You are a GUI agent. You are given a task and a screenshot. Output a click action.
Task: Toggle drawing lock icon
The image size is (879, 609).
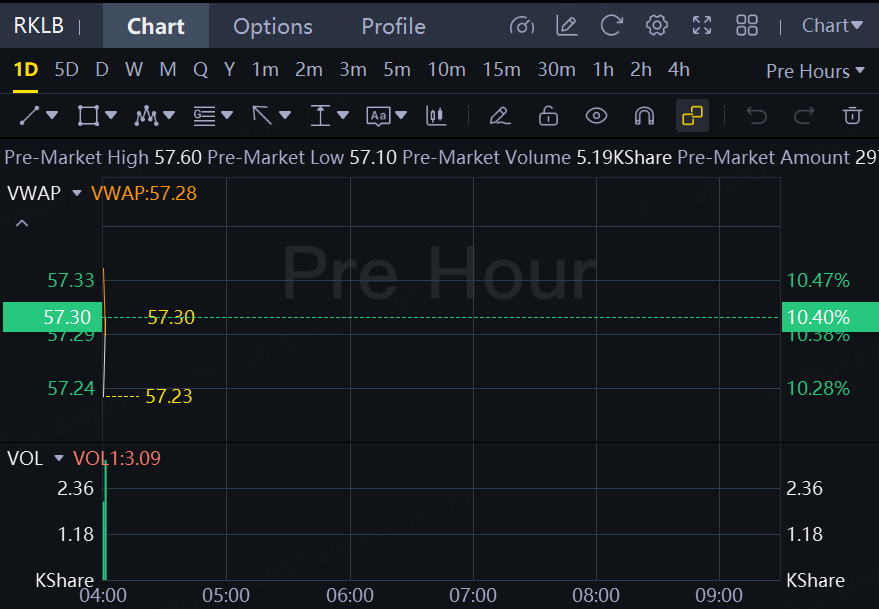(x=548, y=116)
